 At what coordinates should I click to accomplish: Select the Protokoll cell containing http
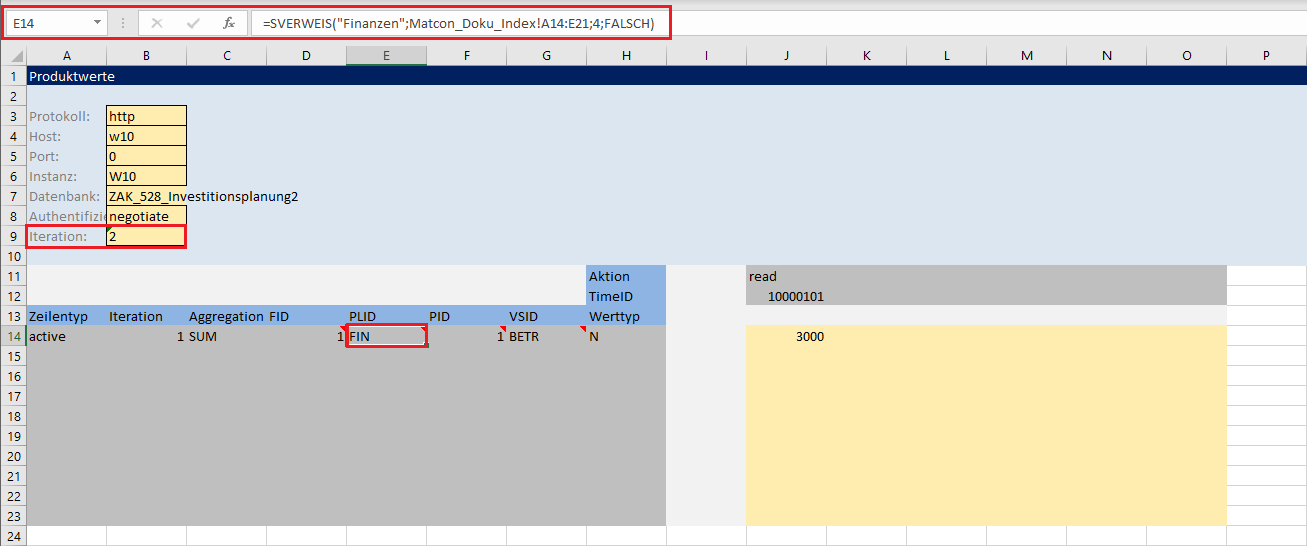tap(146, 117)
